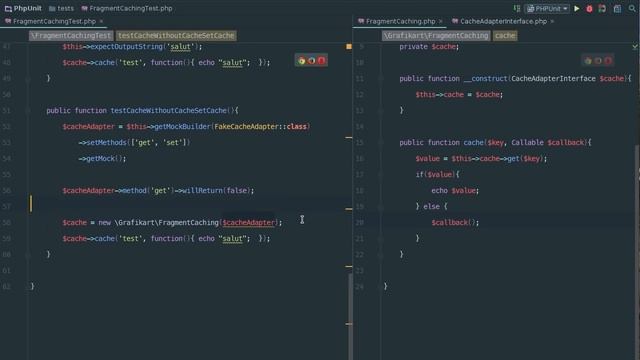
Task: Click the error stripe mark near line 53
Action: point(349,138)
